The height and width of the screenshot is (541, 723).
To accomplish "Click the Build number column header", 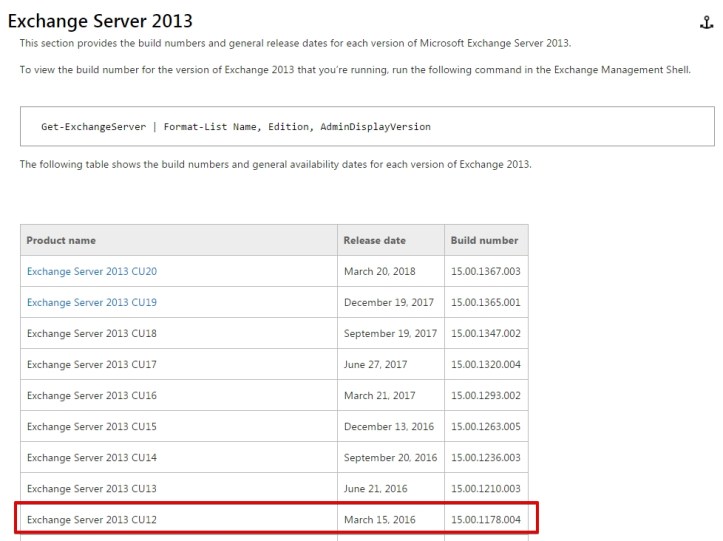I will 484,240.
